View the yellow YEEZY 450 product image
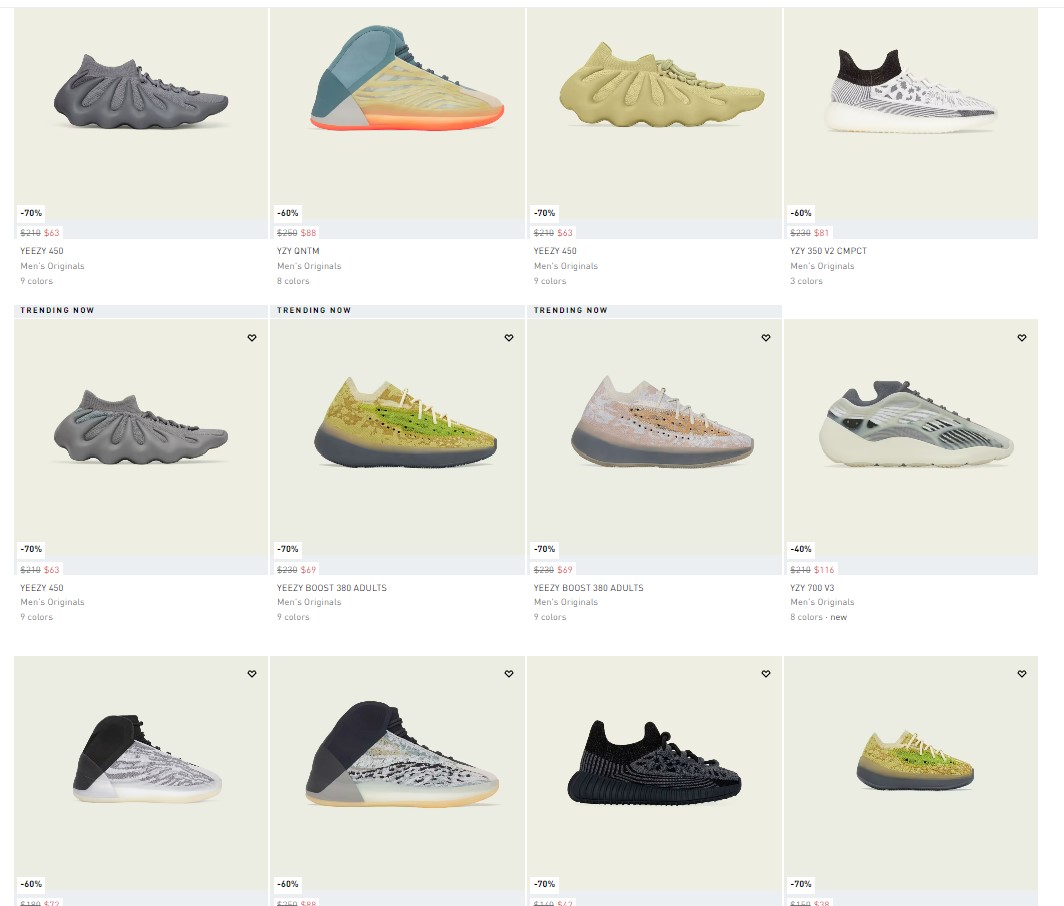 (662, 85)
